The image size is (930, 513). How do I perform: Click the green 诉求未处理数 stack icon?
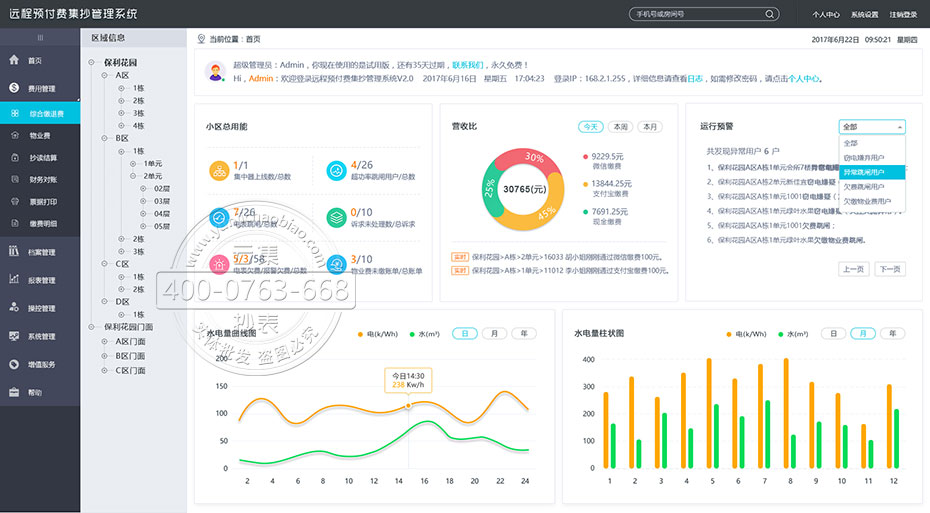click(336, 218)
